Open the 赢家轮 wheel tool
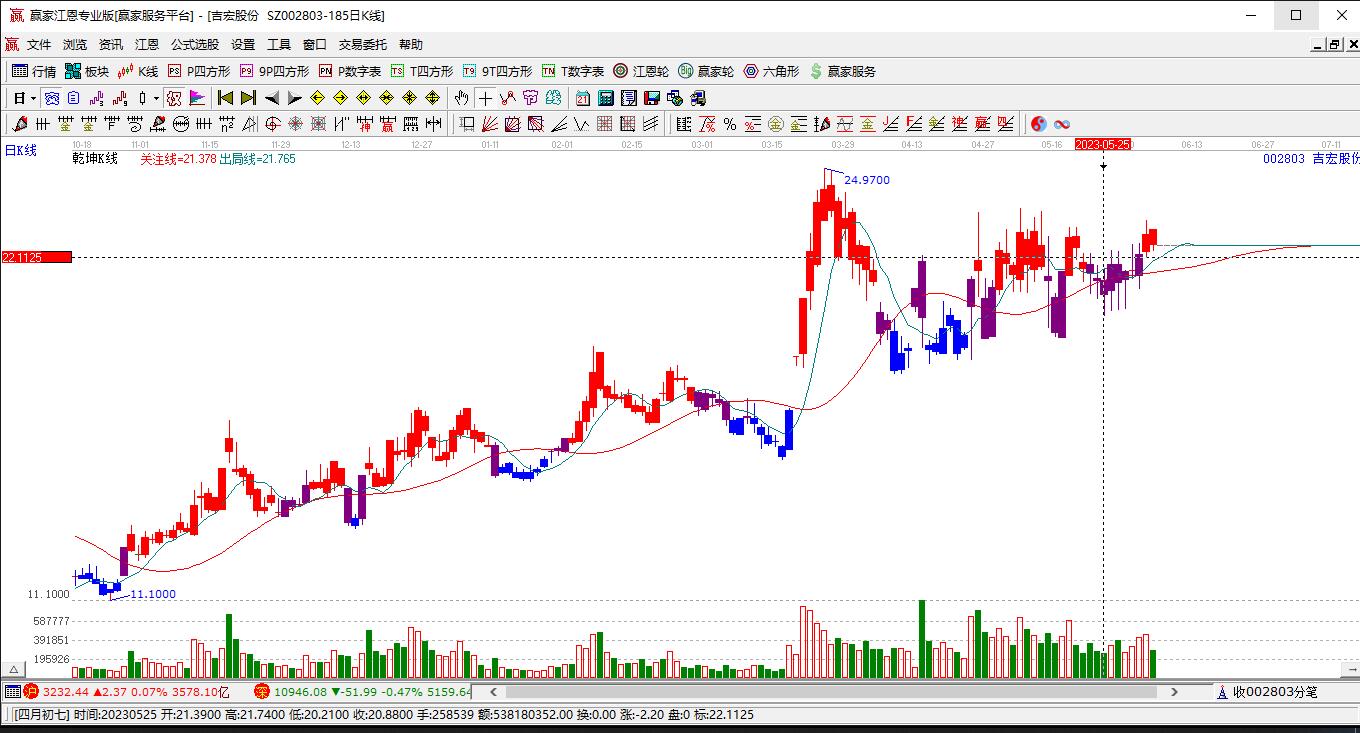1360x733 pixels. click(x=706, y=71)
